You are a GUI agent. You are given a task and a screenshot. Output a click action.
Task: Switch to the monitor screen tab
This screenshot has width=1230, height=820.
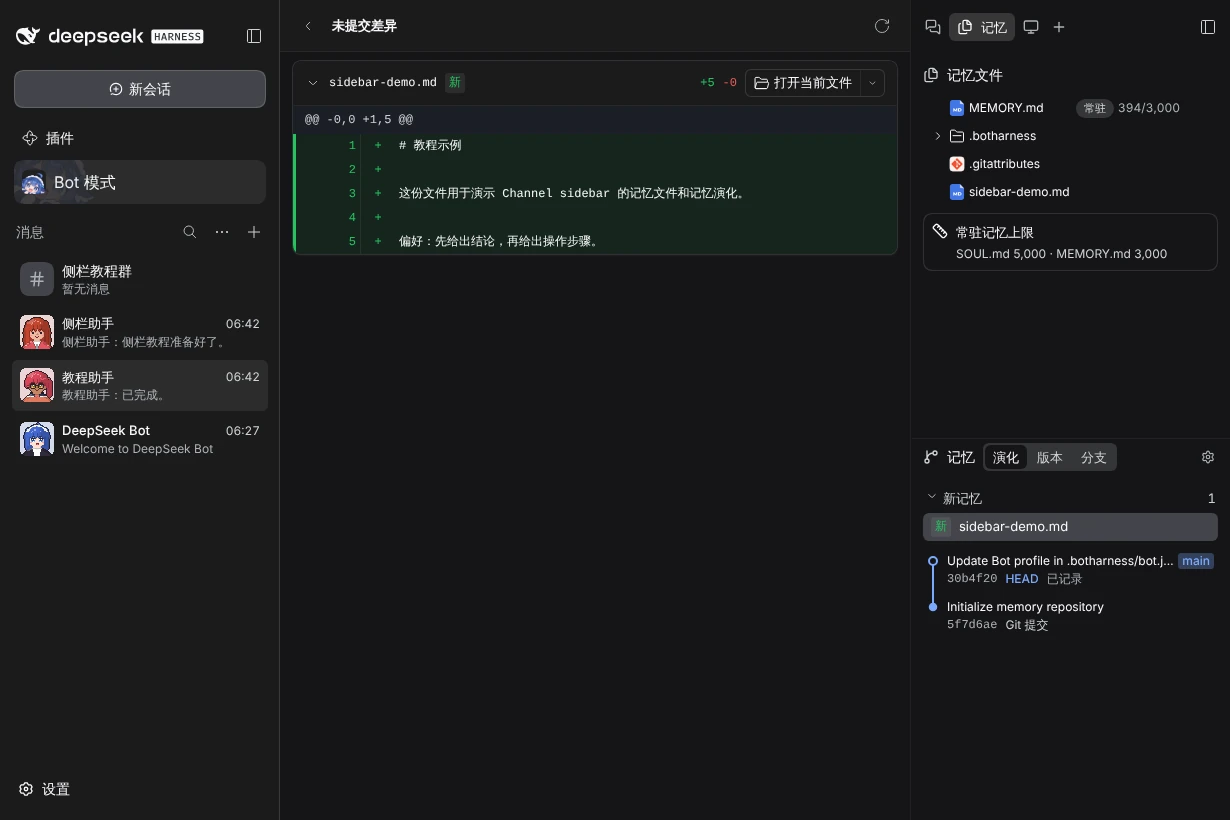pos(1031,27)
